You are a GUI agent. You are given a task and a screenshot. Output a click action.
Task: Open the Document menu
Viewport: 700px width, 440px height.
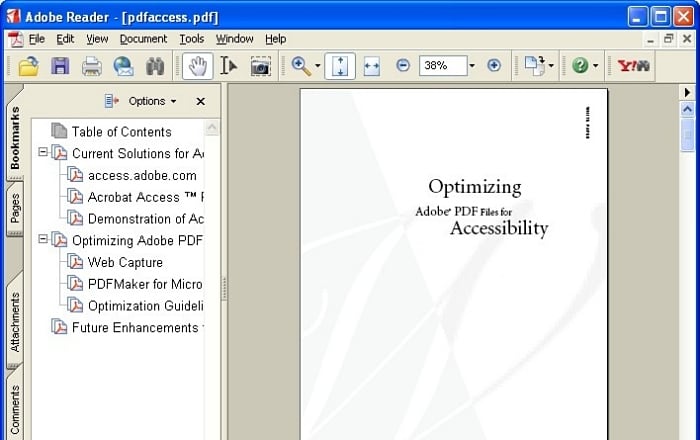pyautogui.click(x=143, y=39)
